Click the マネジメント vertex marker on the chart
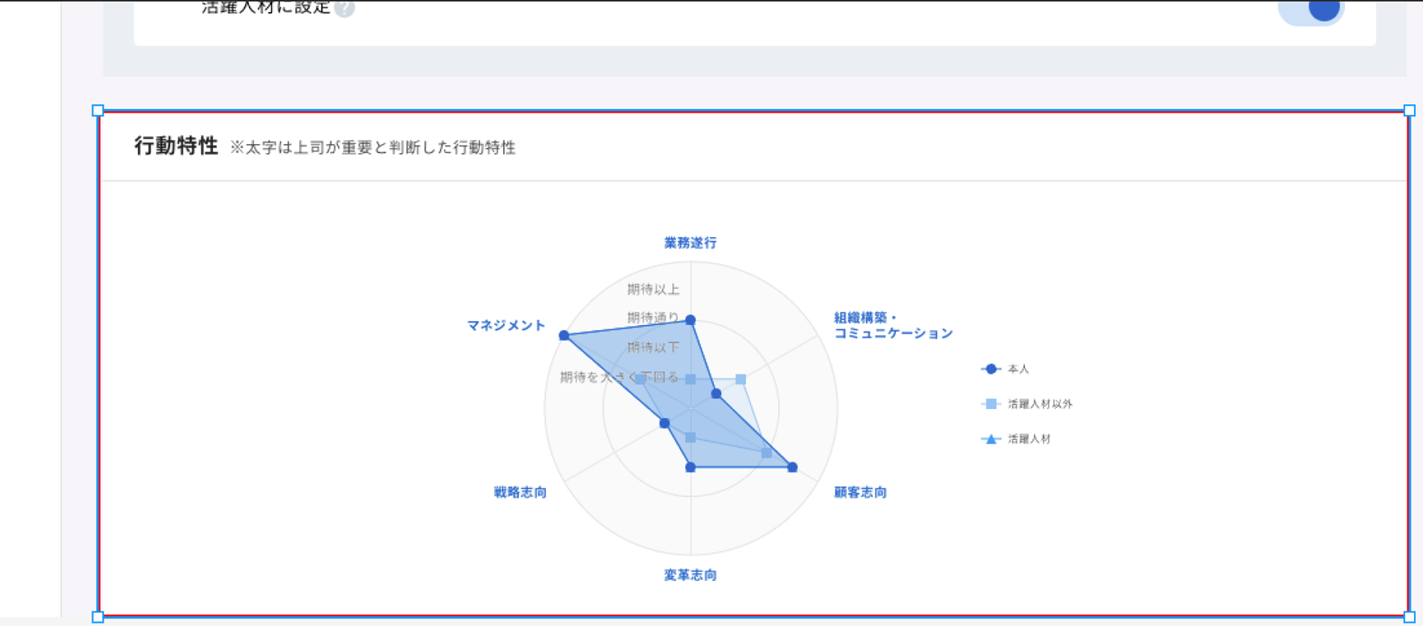Image resolution: width=1423 pixels, height=626 pixels. tap(563, 335)
